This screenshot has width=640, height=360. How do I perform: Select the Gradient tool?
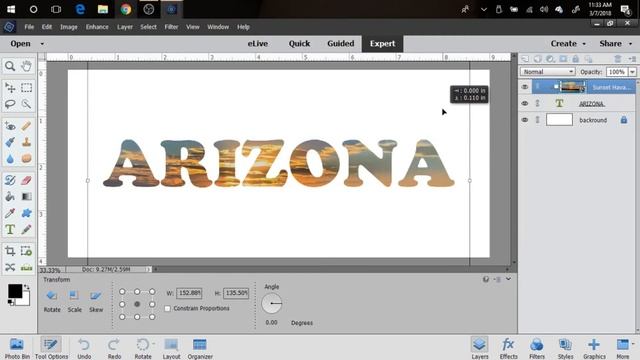tap(27, 197)
